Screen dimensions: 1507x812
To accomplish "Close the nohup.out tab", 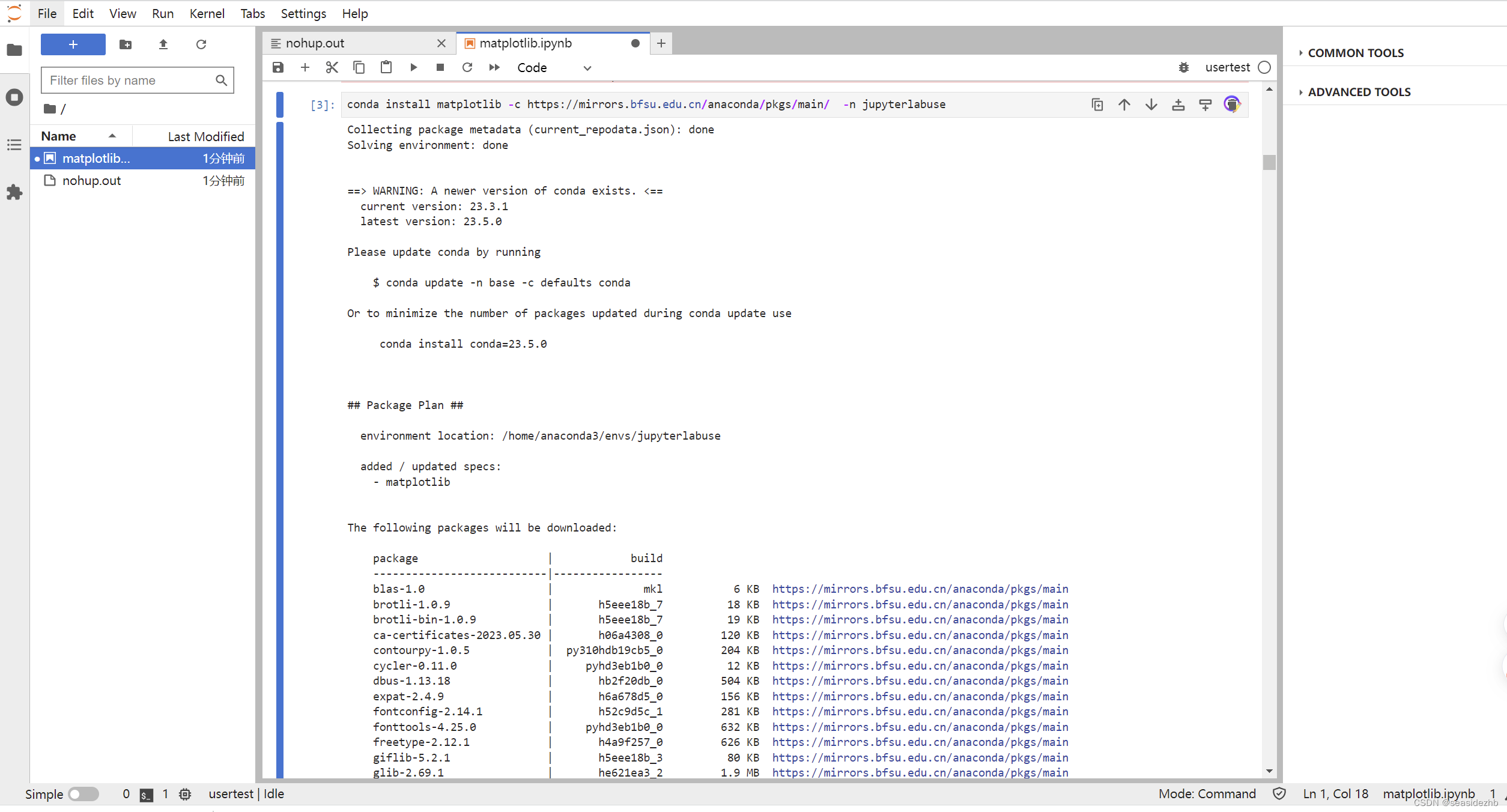I will point(441,43).
